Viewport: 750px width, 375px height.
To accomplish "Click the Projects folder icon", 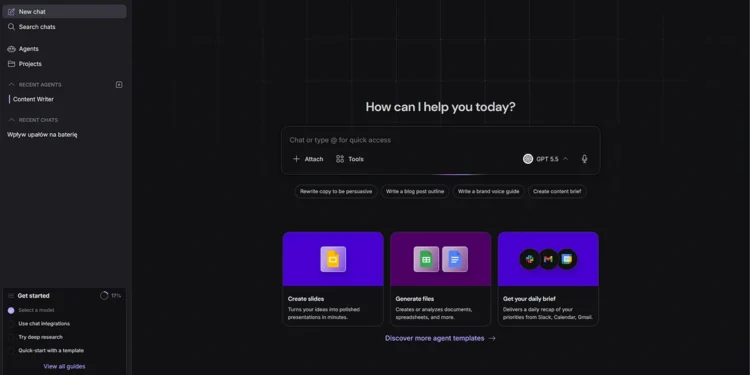I will (11, 64).
